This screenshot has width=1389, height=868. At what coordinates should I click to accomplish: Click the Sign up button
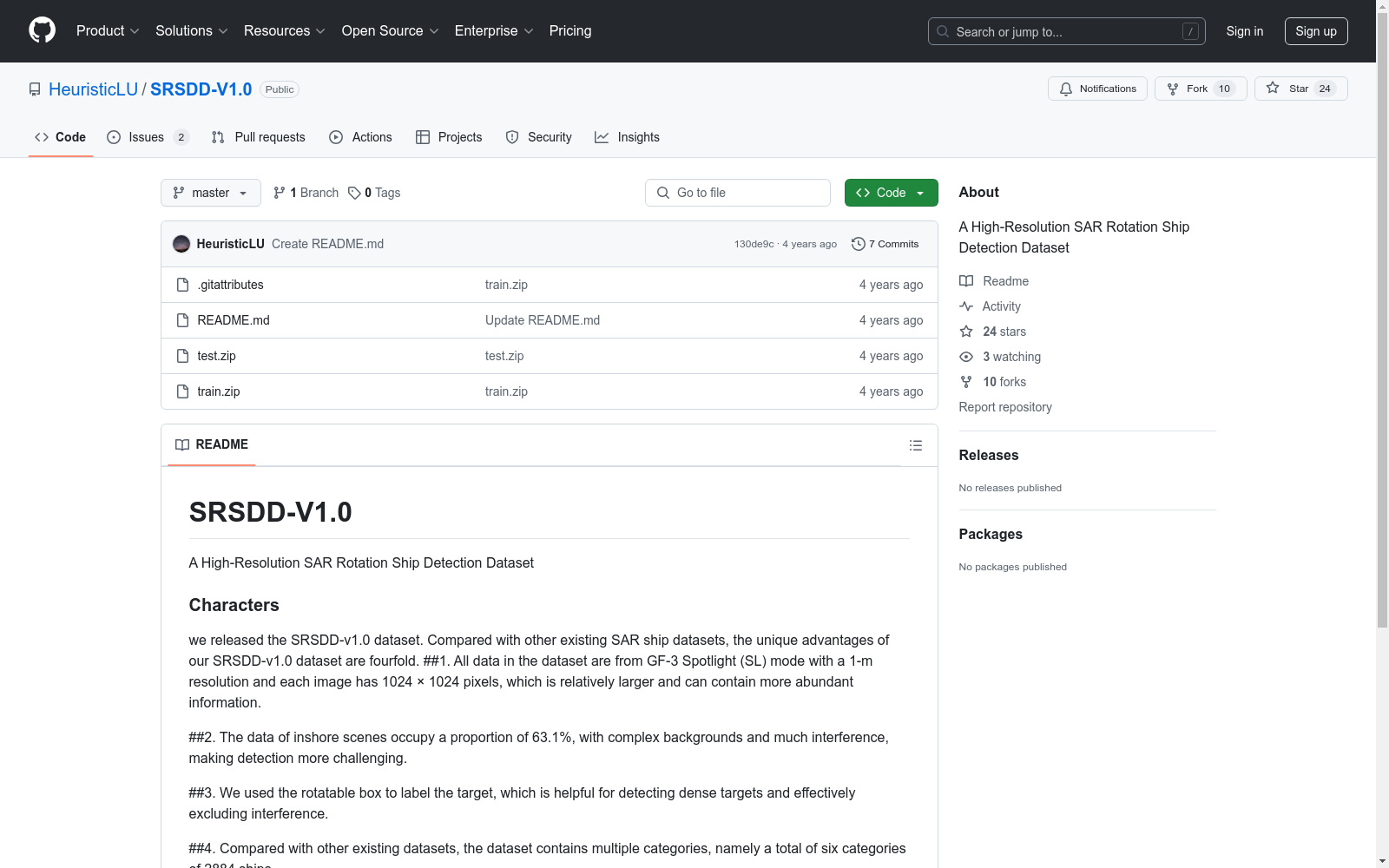click(x=1316, y=31)
